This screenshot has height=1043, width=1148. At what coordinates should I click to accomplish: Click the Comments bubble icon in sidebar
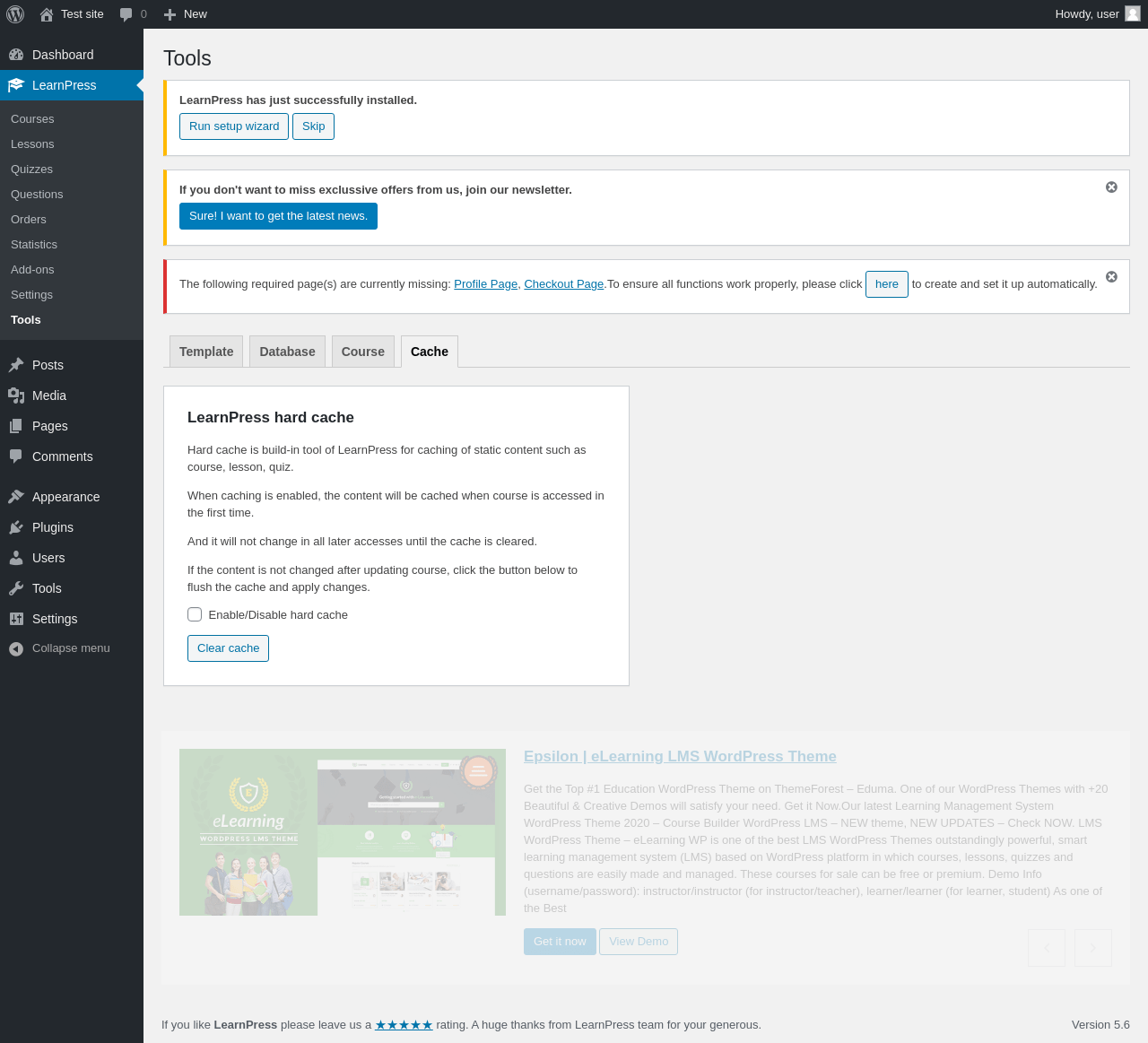[x=16, y=456]
